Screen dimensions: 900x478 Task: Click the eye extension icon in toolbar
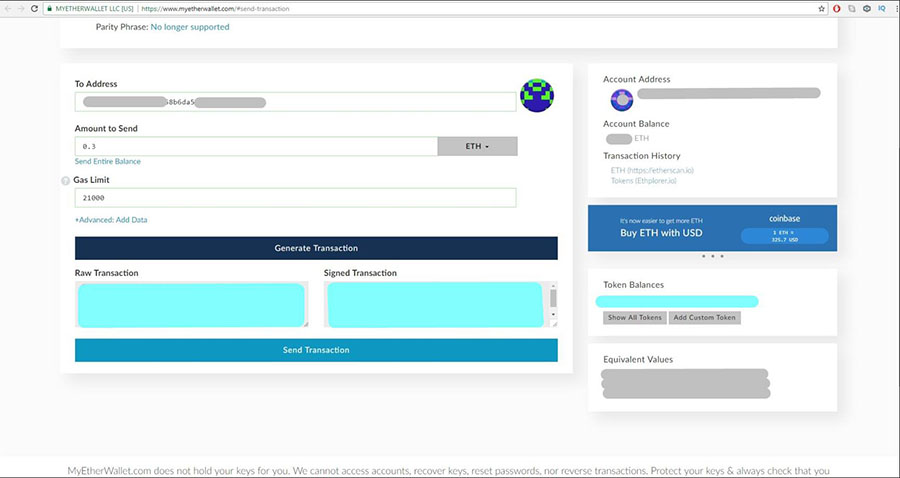(867, 9)
